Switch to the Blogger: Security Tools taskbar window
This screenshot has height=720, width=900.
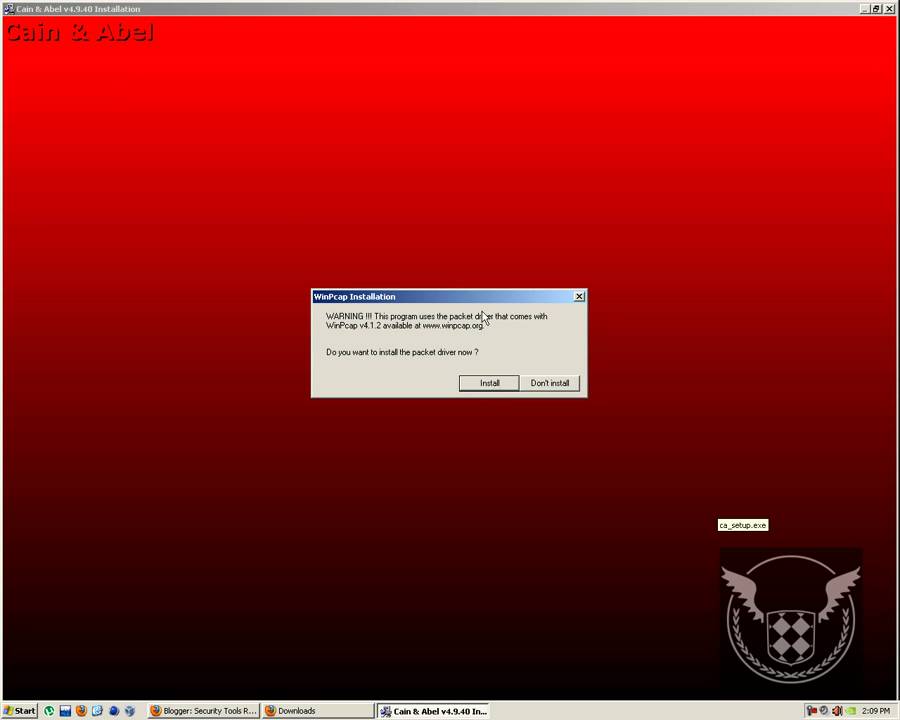click(x=204, y=711)
